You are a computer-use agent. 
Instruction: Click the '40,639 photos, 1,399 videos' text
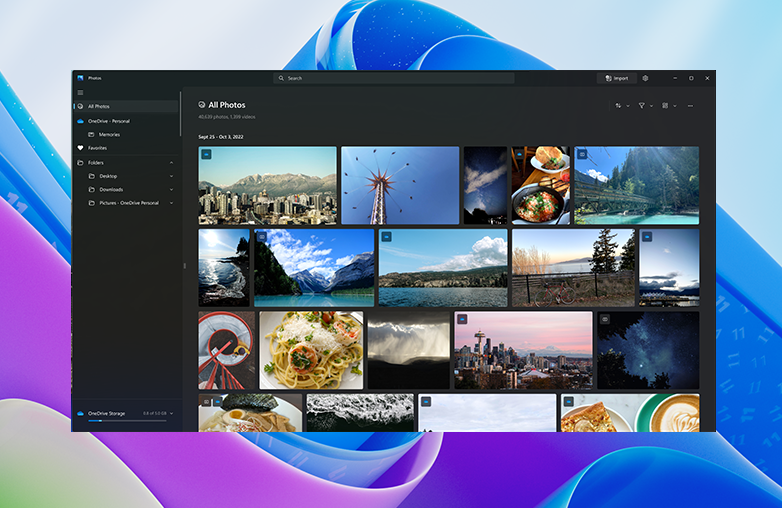click(x=227, y=117)
